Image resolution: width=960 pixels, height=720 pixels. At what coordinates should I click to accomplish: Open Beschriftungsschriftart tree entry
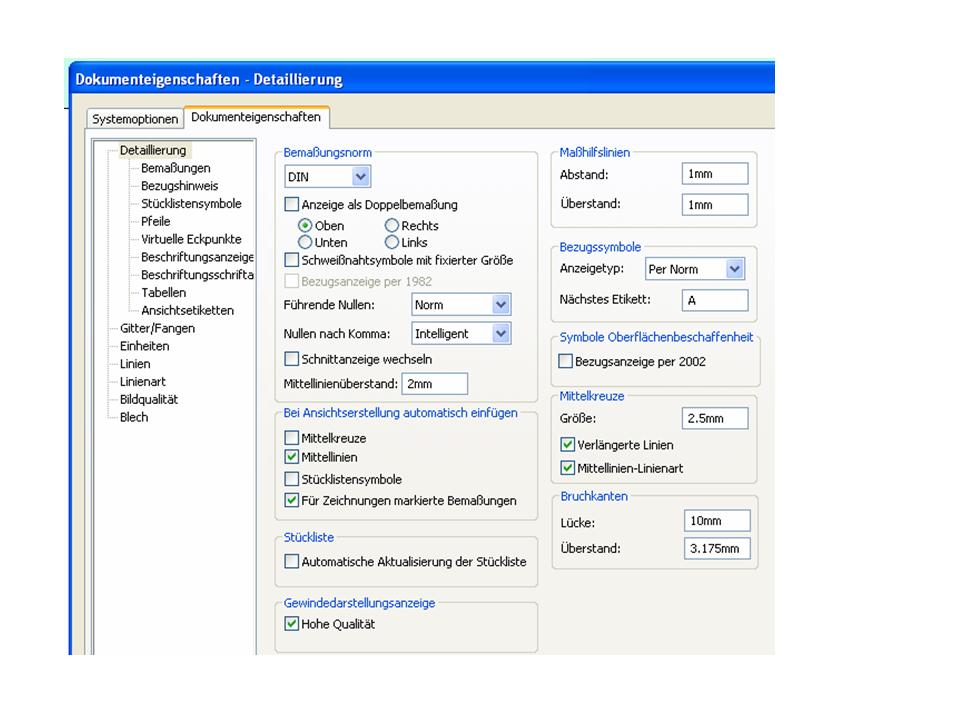coord(197,274)
